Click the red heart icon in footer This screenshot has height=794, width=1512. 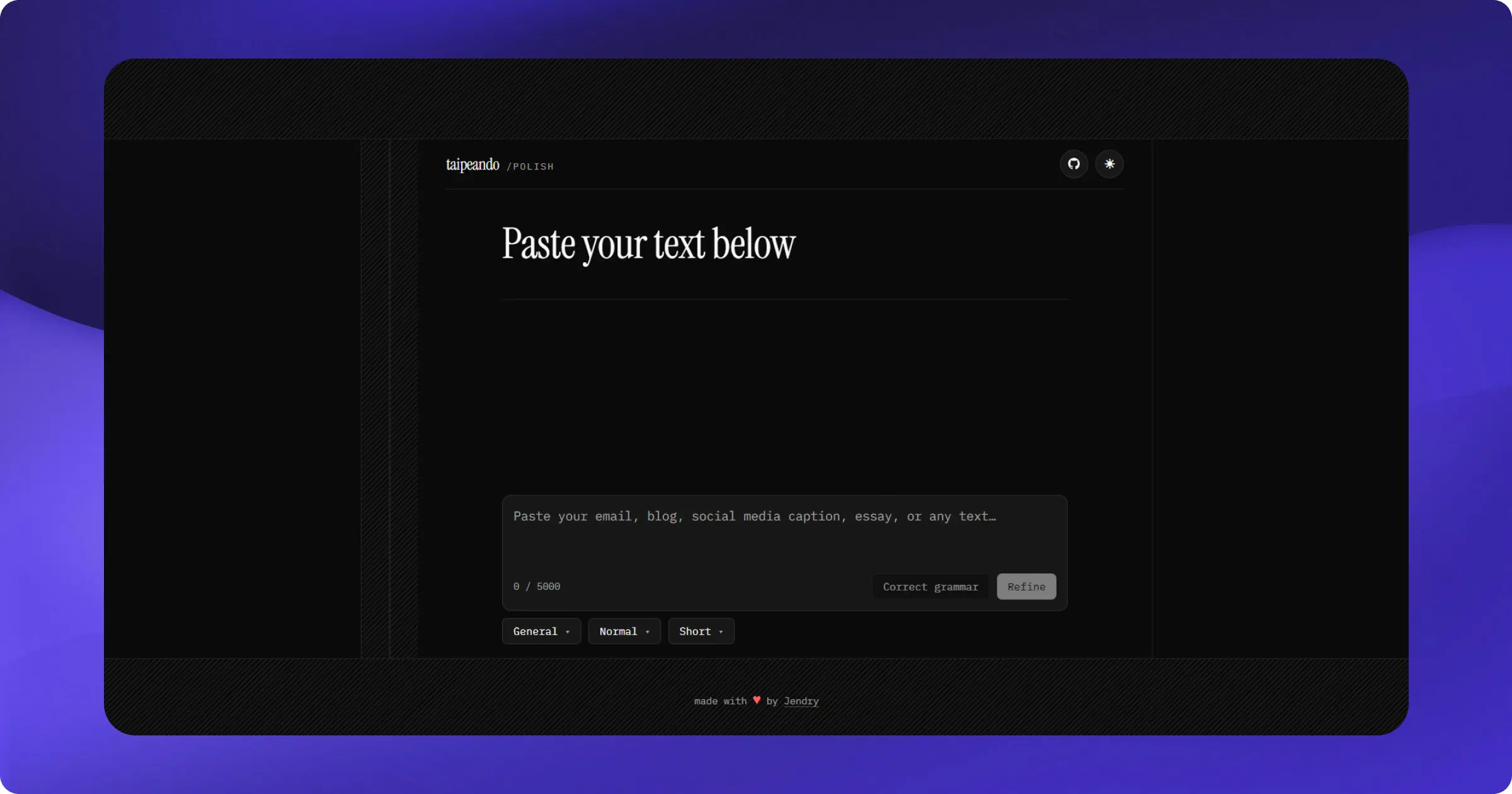[757, 700]
